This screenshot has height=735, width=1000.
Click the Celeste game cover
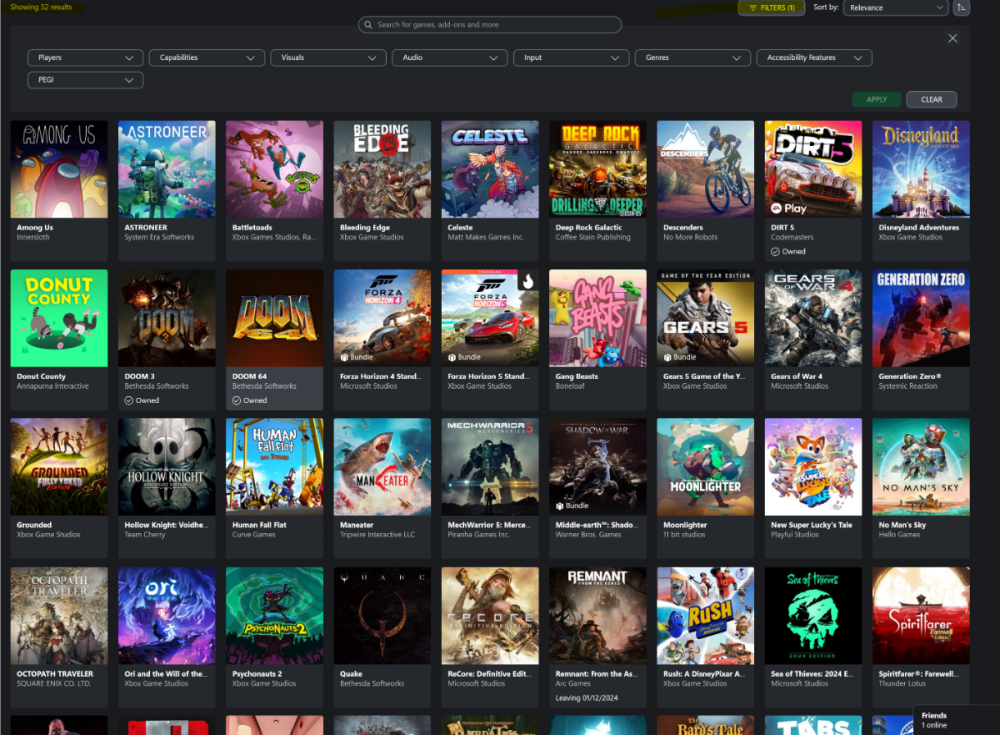tap(490, 169)
